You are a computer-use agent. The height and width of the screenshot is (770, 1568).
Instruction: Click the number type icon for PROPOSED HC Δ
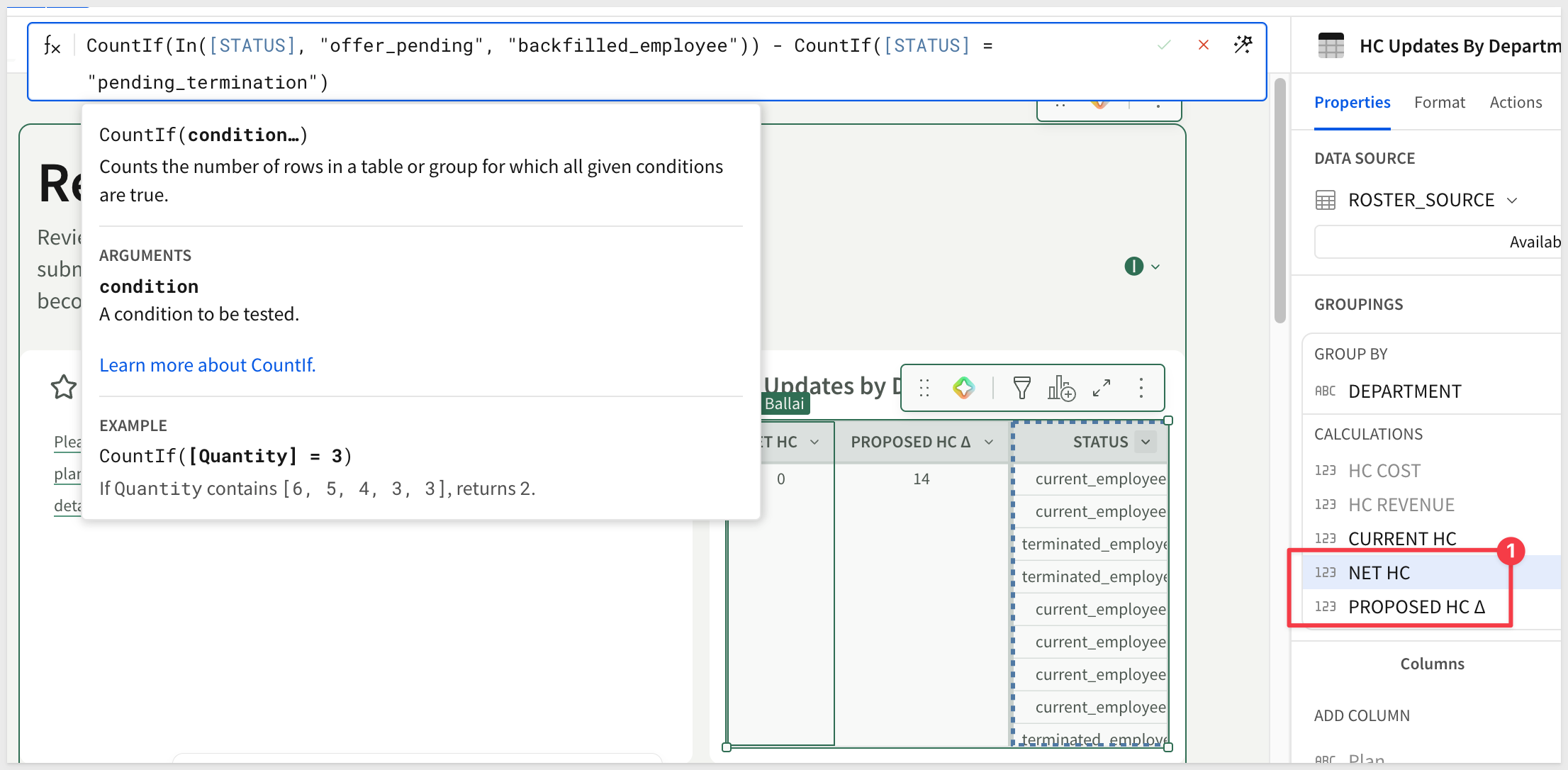[x=1325, y=607]
